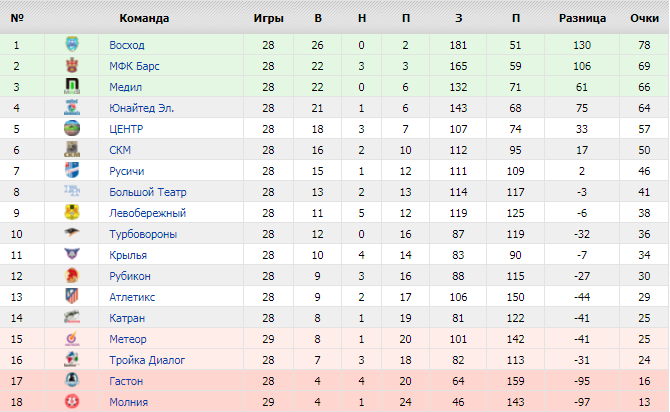Click the Левобережный yellow team emblem
Screen dimensions: 670x412
coord(72,213)
